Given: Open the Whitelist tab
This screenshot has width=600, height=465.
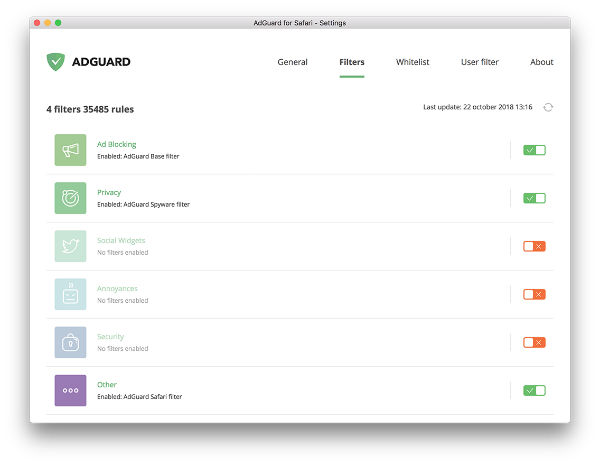Looking at the screenshot, I should [x=412, y=62].
